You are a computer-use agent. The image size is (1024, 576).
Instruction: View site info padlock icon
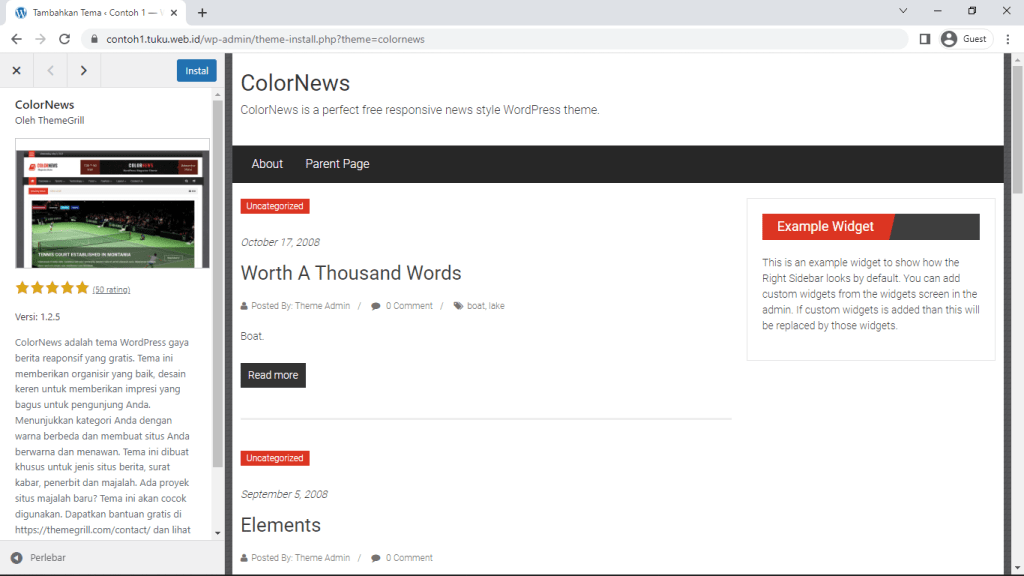coord(94,39)
